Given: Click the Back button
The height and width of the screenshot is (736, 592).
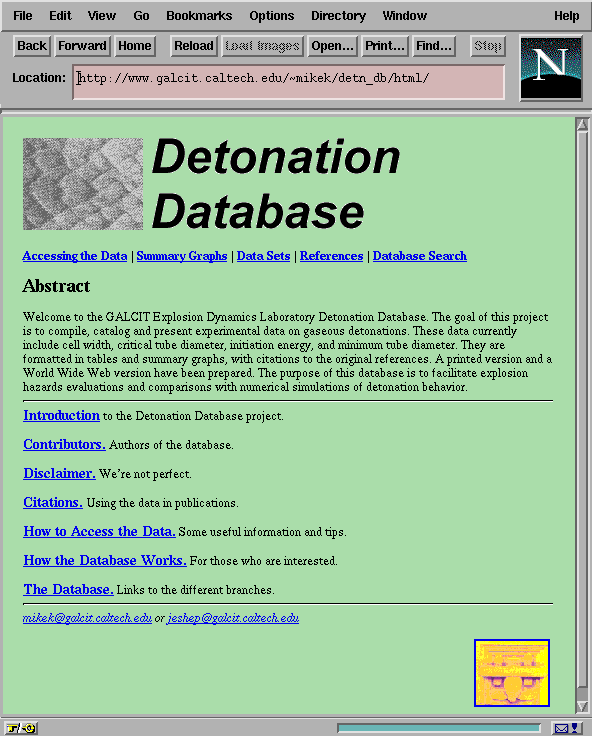Looking at the screenshot, I should [32, 46].
